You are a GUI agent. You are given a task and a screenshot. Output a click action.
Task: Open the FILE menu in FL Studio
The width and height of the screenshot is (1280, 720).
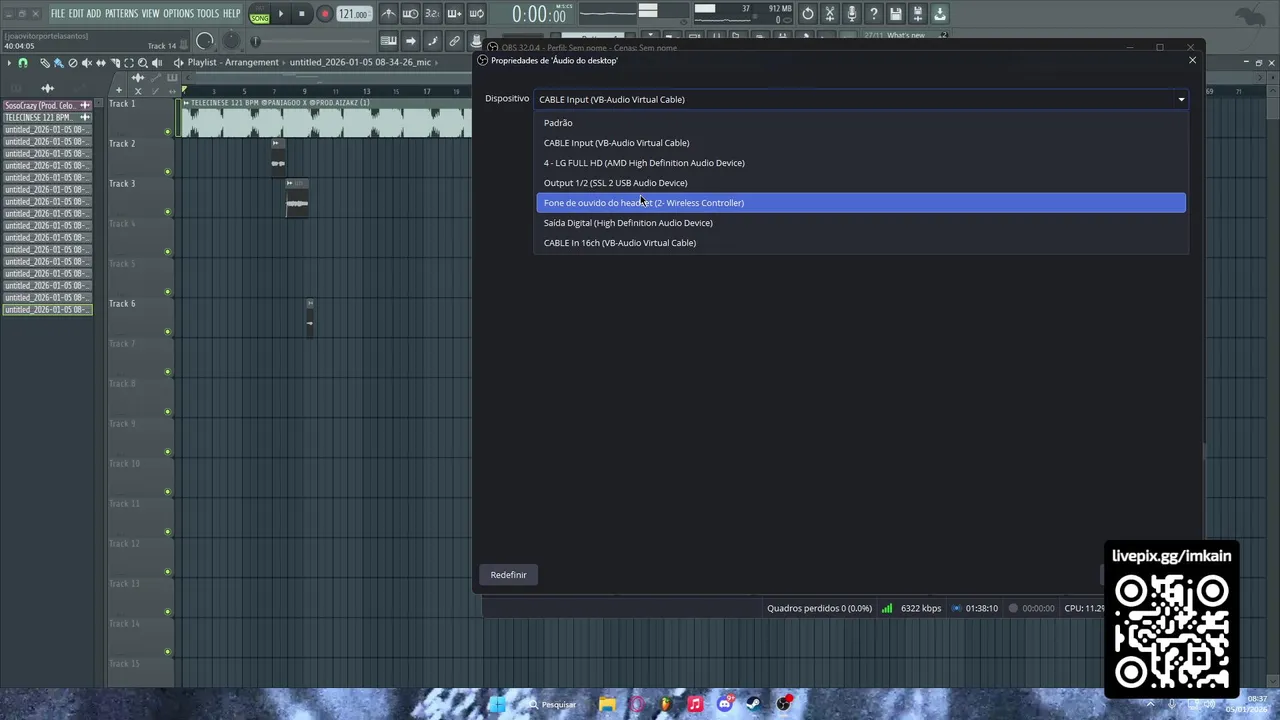point(57,14)
